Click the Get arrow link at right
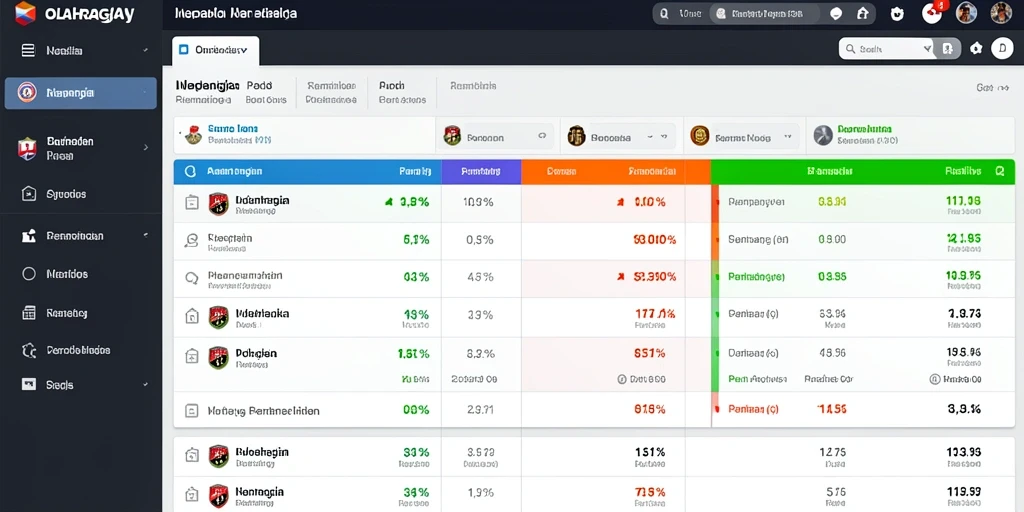The width and height of the screenshot is (1024, 512). 993,88
